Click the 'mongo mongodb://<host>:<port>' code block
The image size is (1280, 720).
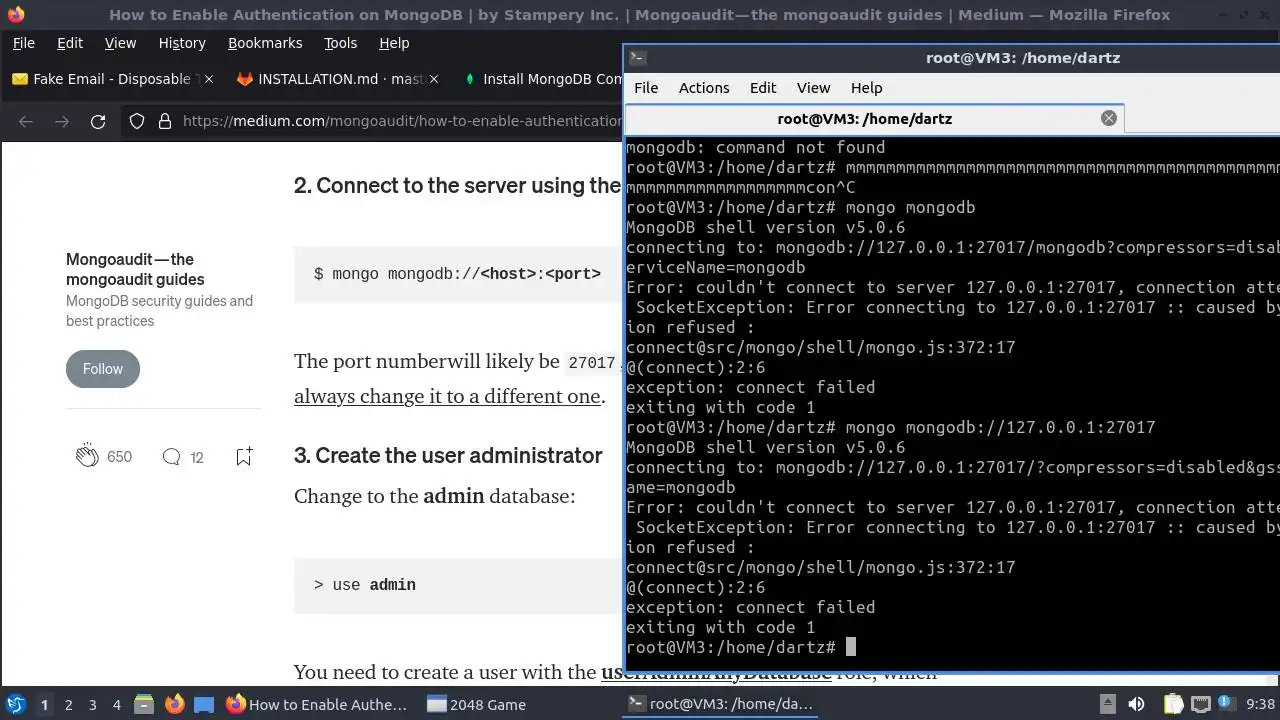[458, 274]
